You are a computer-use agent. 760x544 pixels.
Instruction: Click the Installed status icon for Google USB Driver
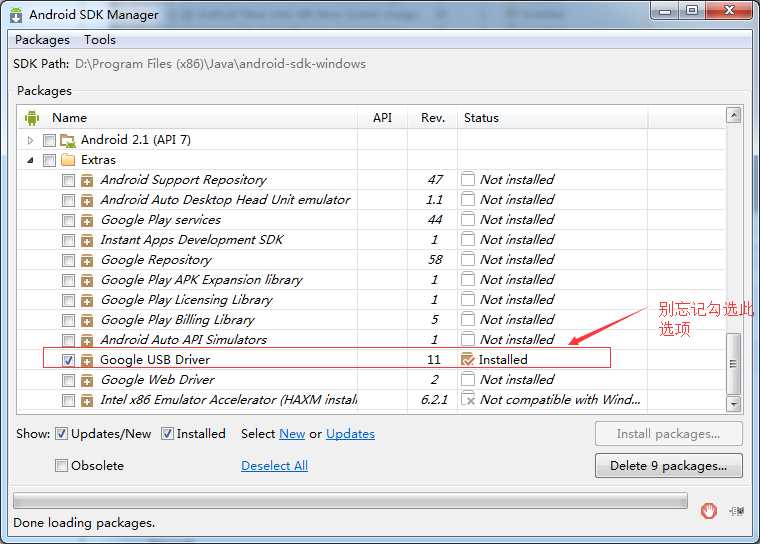(x=468, y=359)
